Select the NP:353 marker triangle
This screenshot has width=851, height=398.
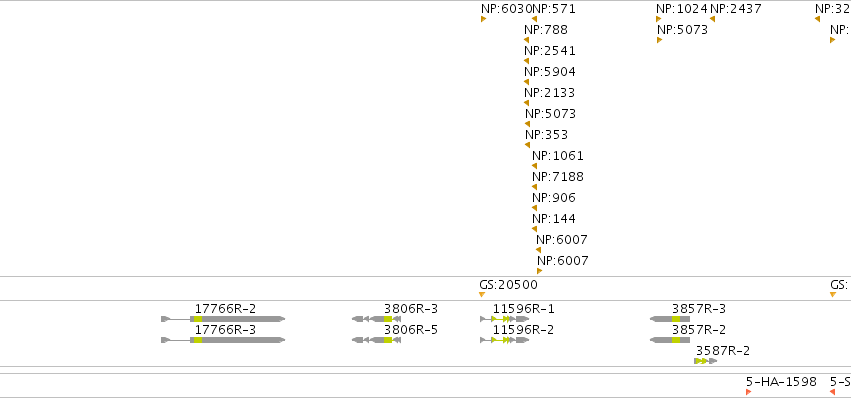coord(527,145)
